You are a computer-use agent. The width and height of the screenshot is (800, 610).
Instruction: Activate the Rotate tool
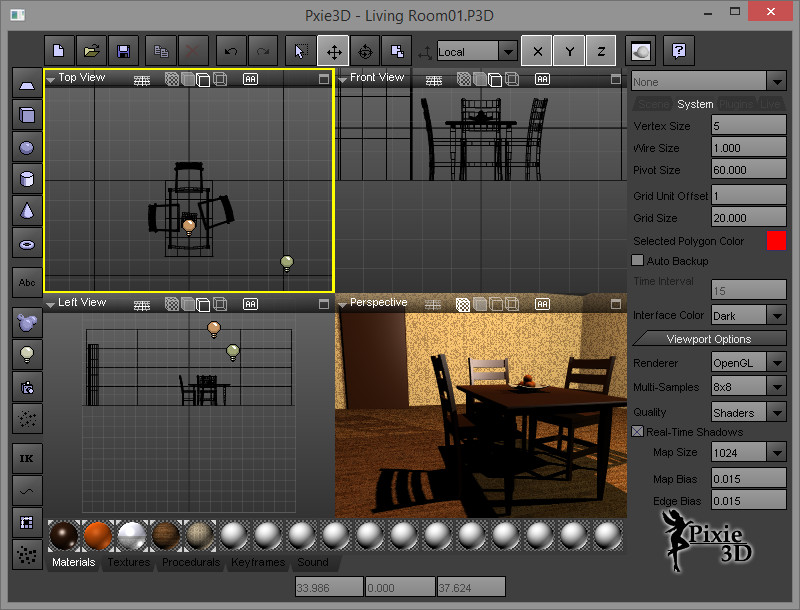tap(365, 51)
